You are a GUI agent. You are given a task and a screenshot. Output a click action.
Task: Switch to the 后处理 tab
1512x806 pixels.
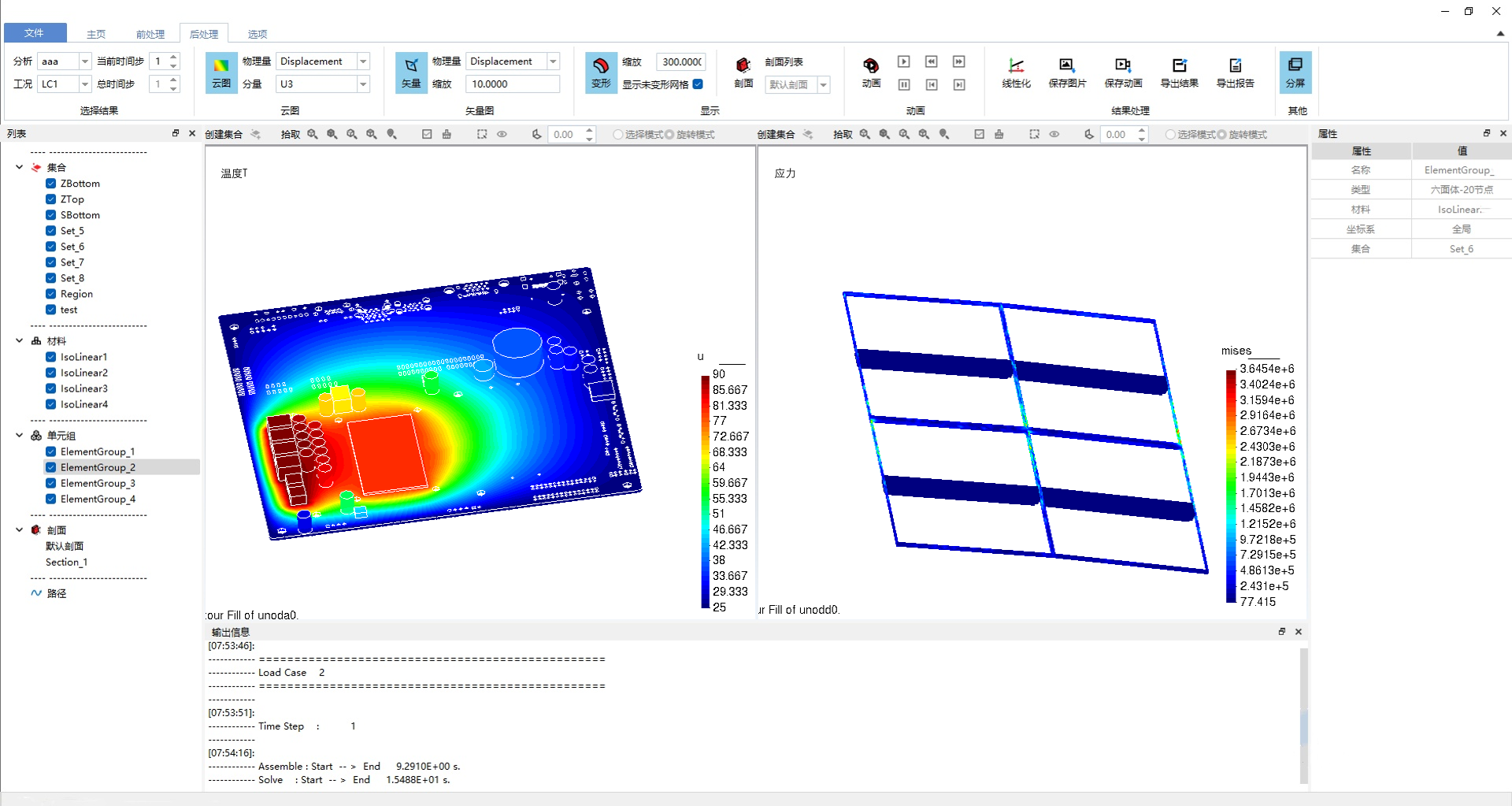204,34
